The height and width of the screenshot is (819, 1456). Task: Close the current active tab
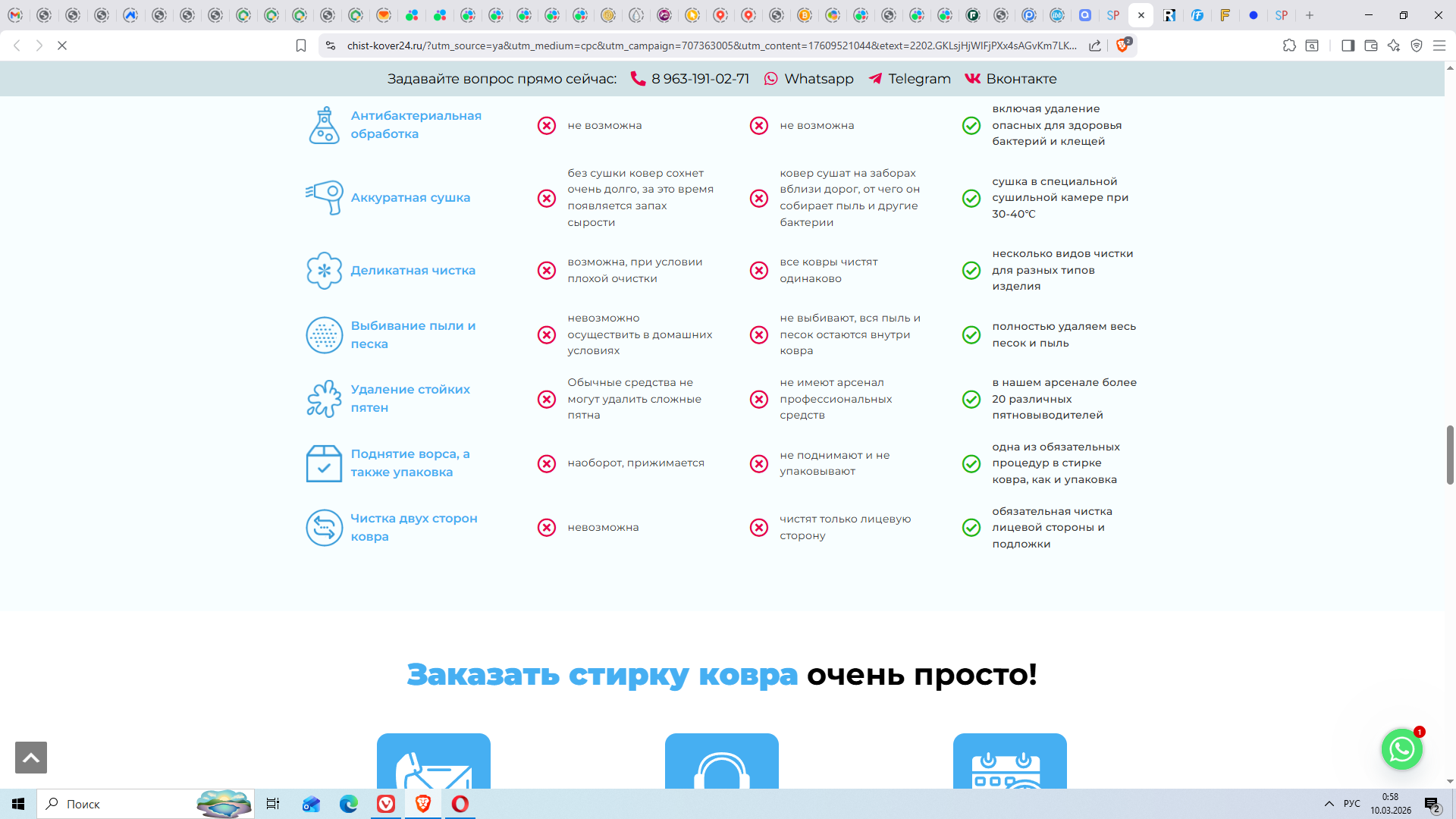click(x=1141, y=15)
